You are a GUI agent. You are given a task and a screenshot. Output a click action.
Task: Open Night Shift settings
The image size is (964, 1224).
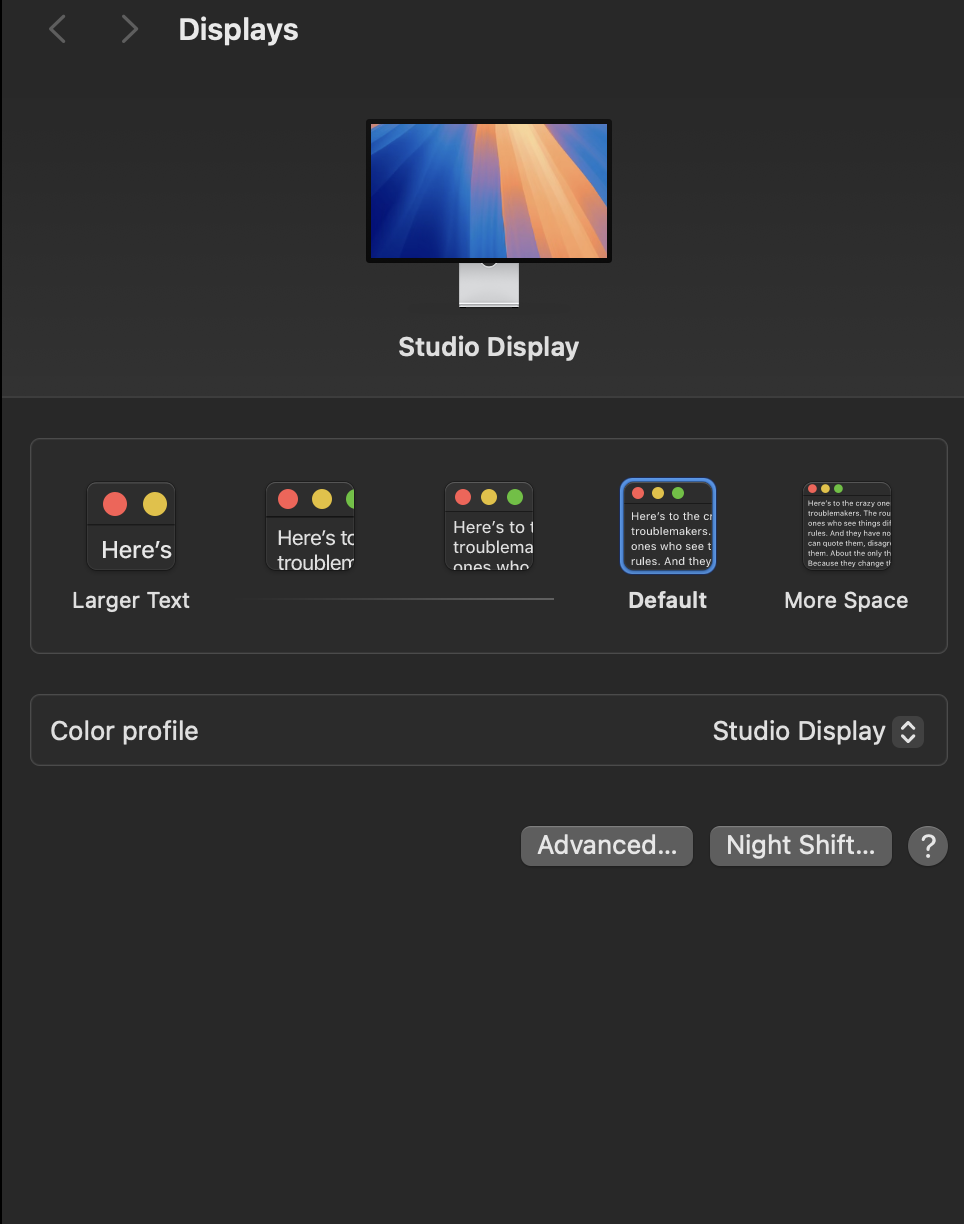click(801, 845)
